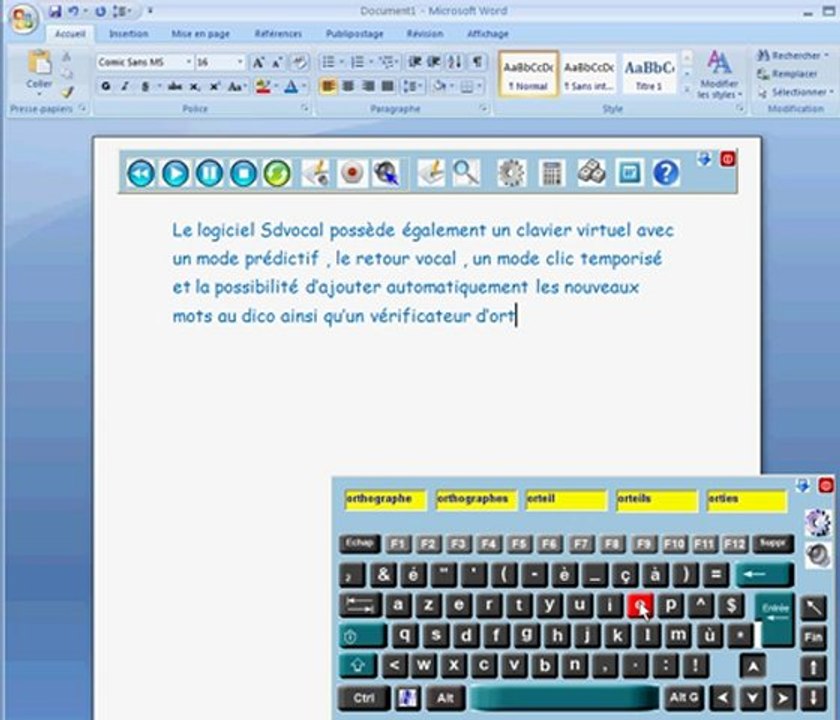Click the right arrow key on virtual keyboard
This screenshot has height=720, width=840.
point(783,698)
